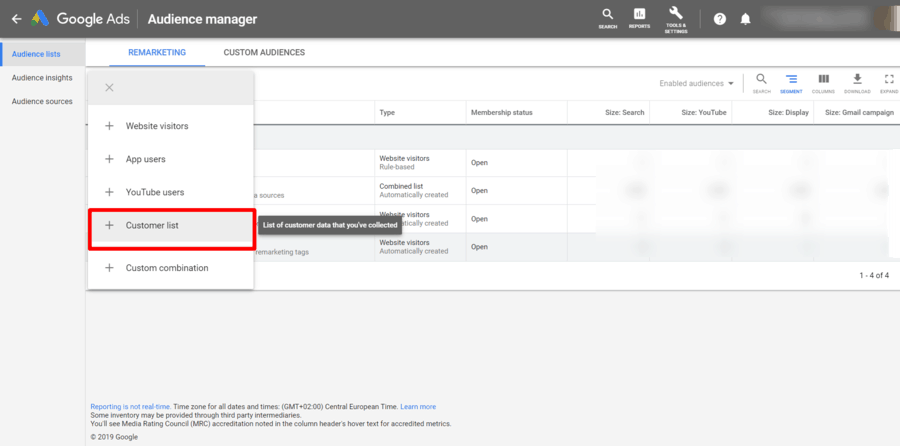Image resolution: width=900 pixels, height=446 pixels.
Task: Open the notifications bell
Action: [745, 19]
